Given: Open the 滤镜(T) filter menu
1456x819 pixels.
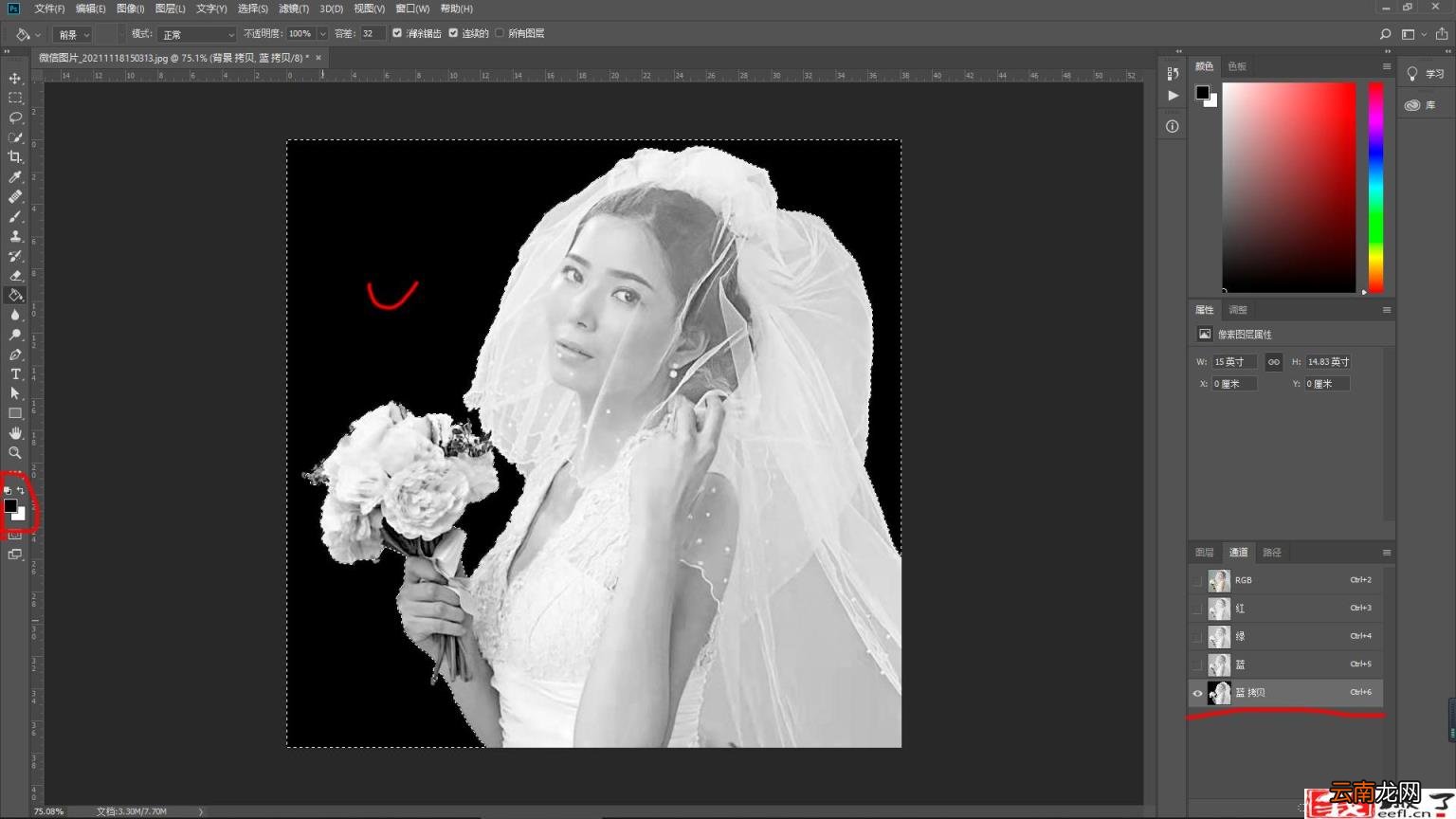Looking at the screenshot, I should [294, 9].
